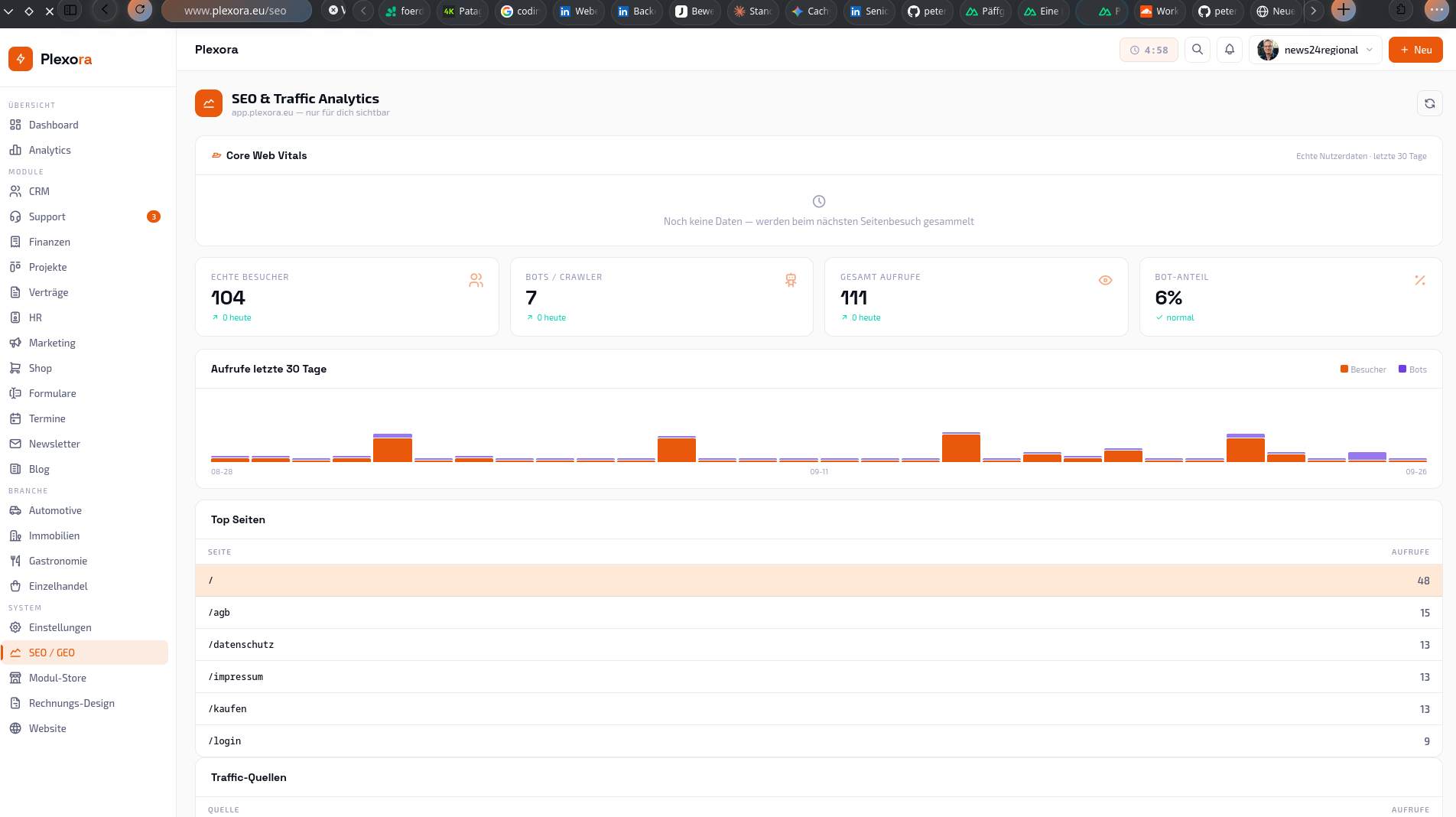Click the eye icon in Gesamt Aufrufe card
The height and width of the screenshot is (817, 1456).
(x=1105, y=280)
